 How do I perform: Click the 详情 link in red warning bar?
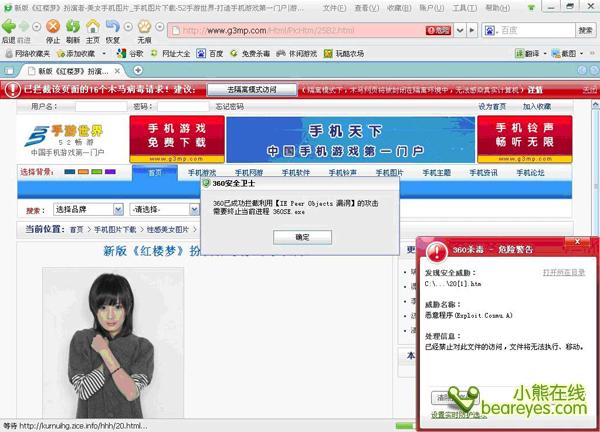pyautogui.click(x=535, y=90)
